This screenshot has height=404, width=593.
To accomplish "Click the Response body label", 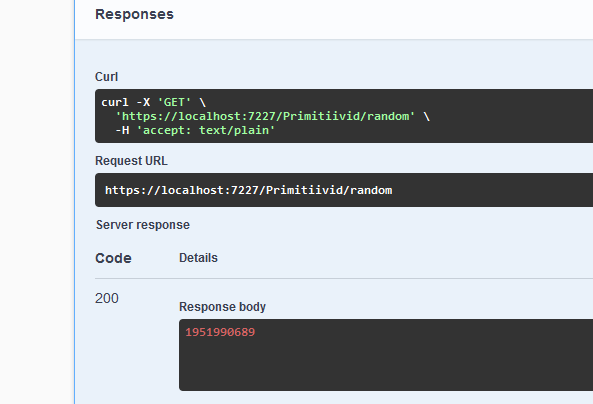I will (222, 307).
